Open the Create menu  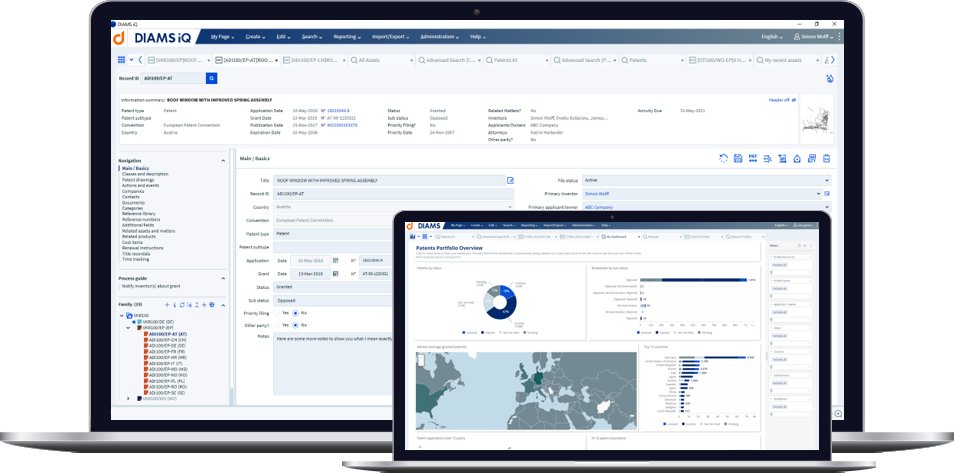[255, 37]
